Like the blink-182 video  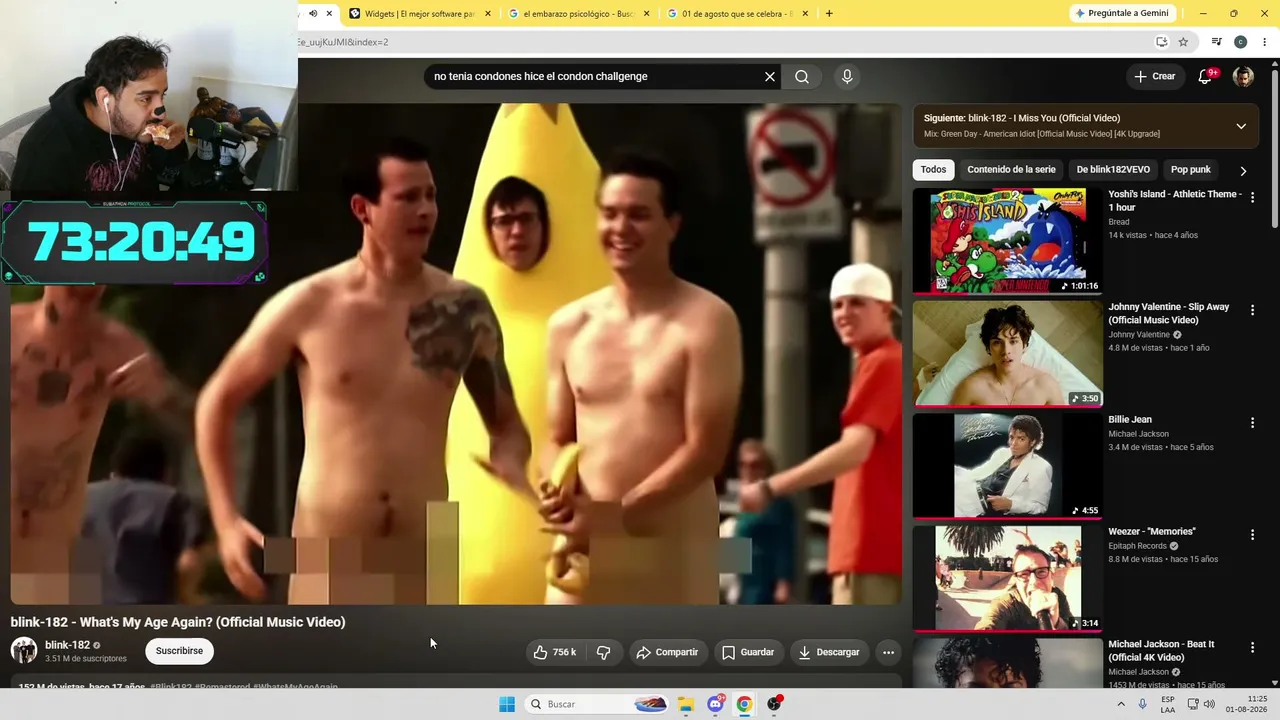pyautogui.click(x=556, y=652)
